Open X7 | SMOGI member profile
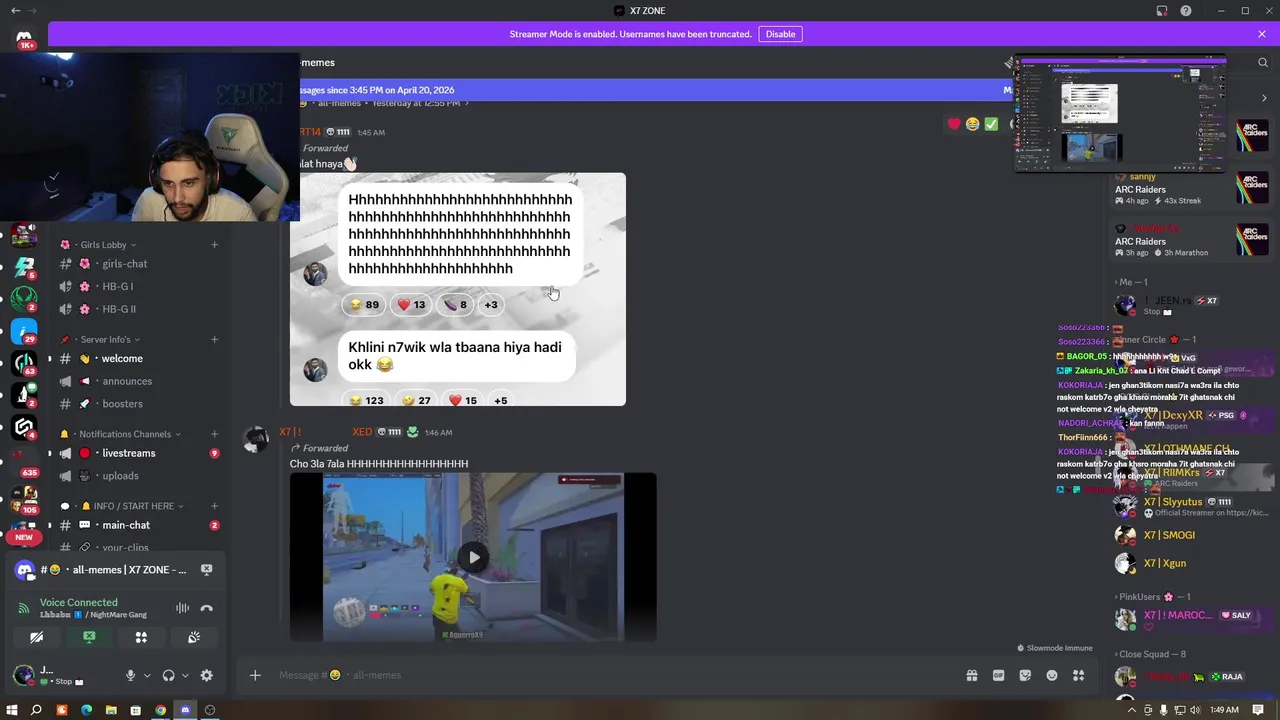 (x=1169, y=535)
